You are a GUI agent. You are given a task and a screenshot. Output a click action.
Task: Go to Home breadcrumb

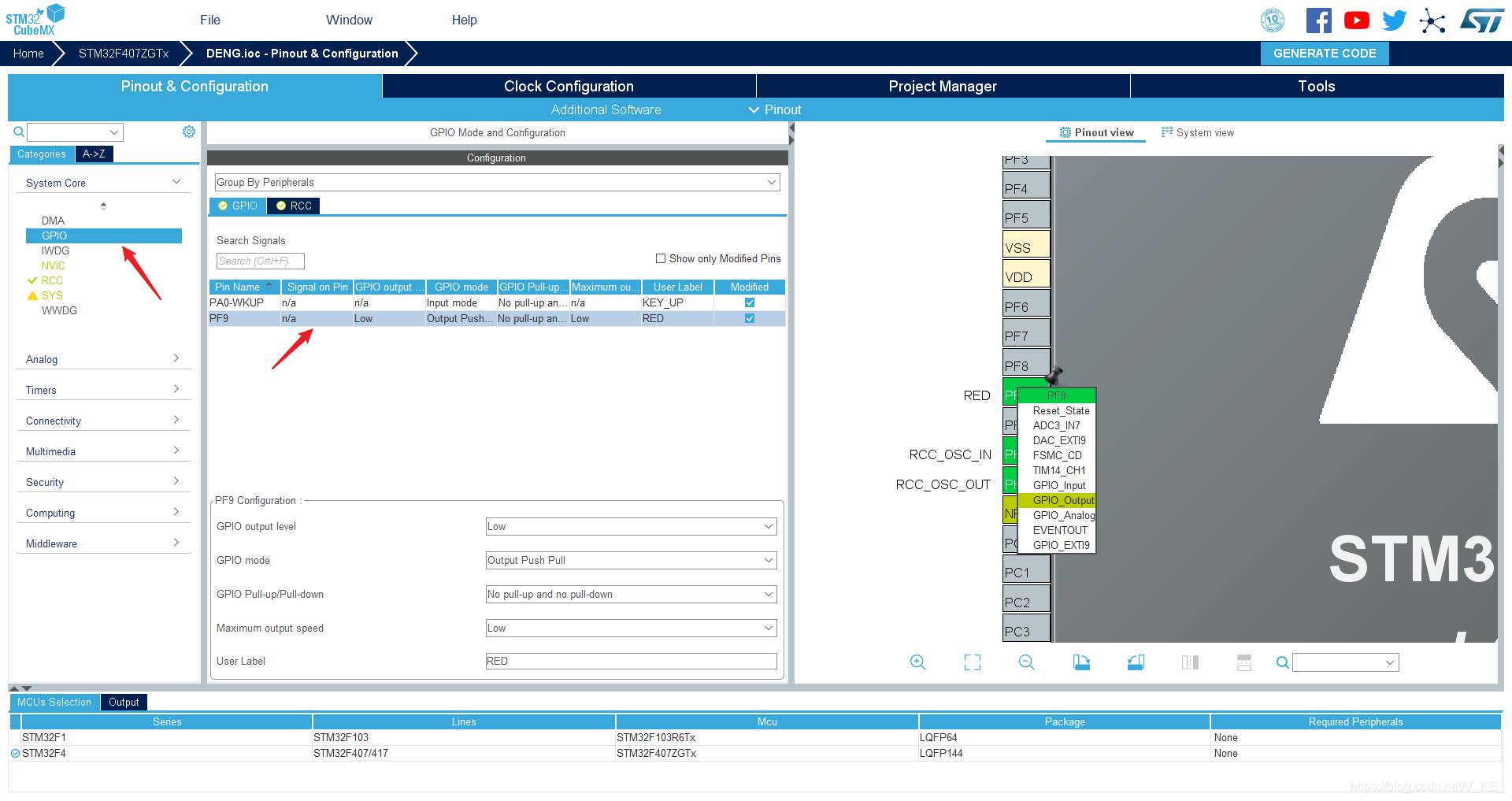28,54
